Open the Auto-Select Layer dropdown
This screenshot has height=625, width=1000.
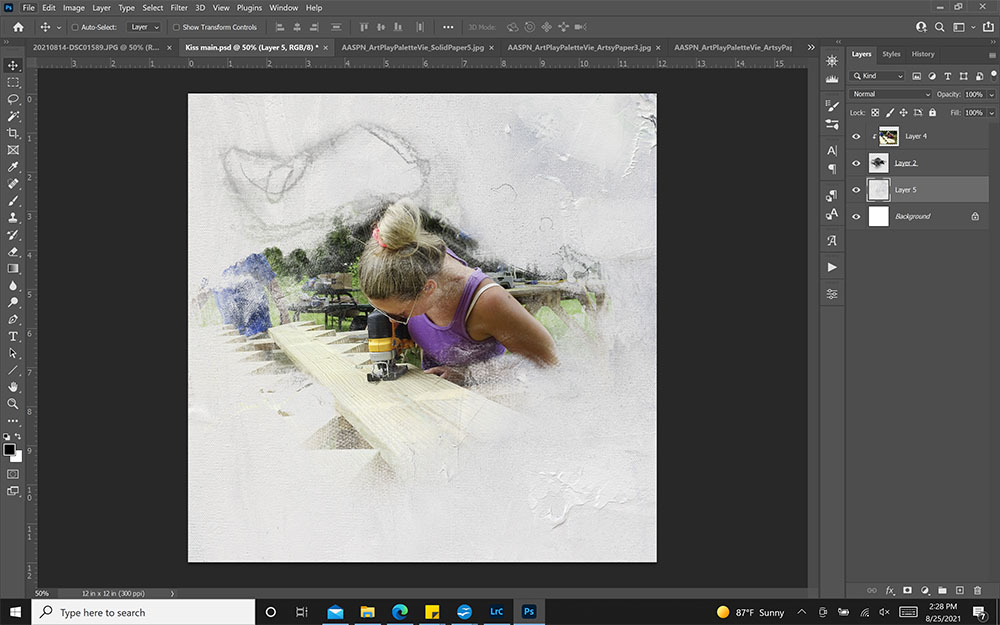pyautogui.click(x=143, y=27)
